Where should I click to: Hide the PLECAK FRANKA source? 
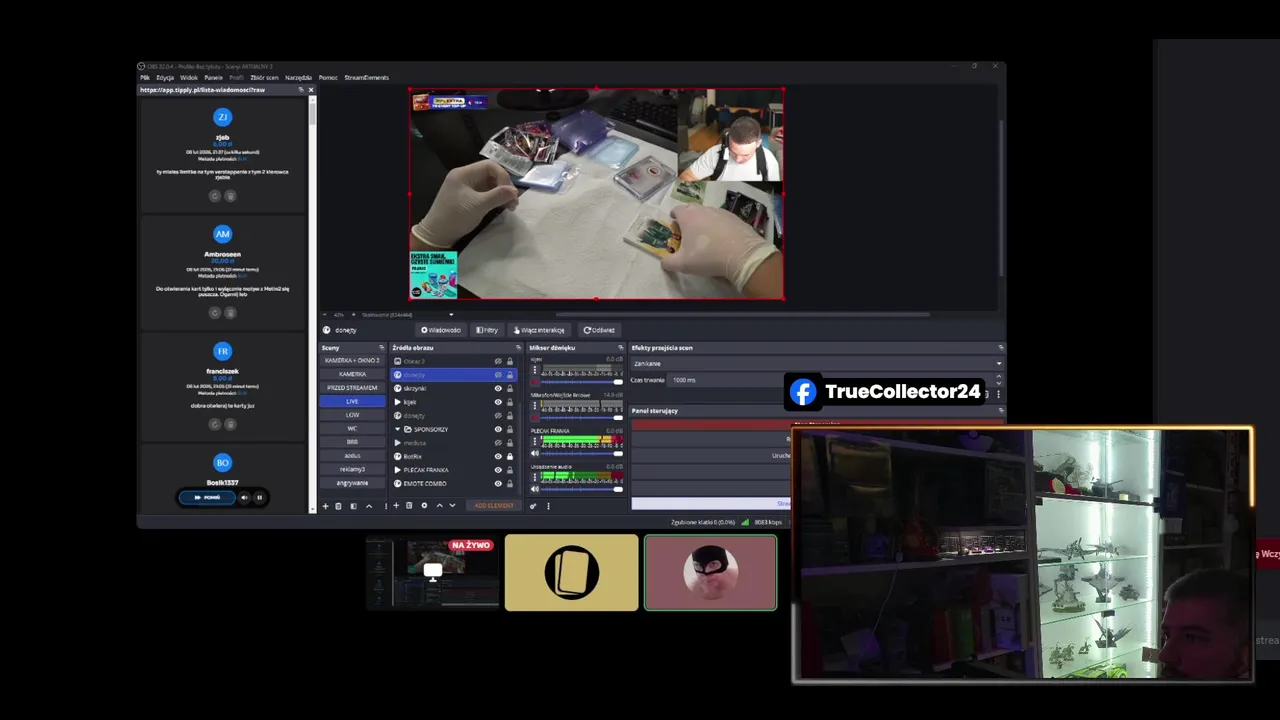(x=498, y=470)
